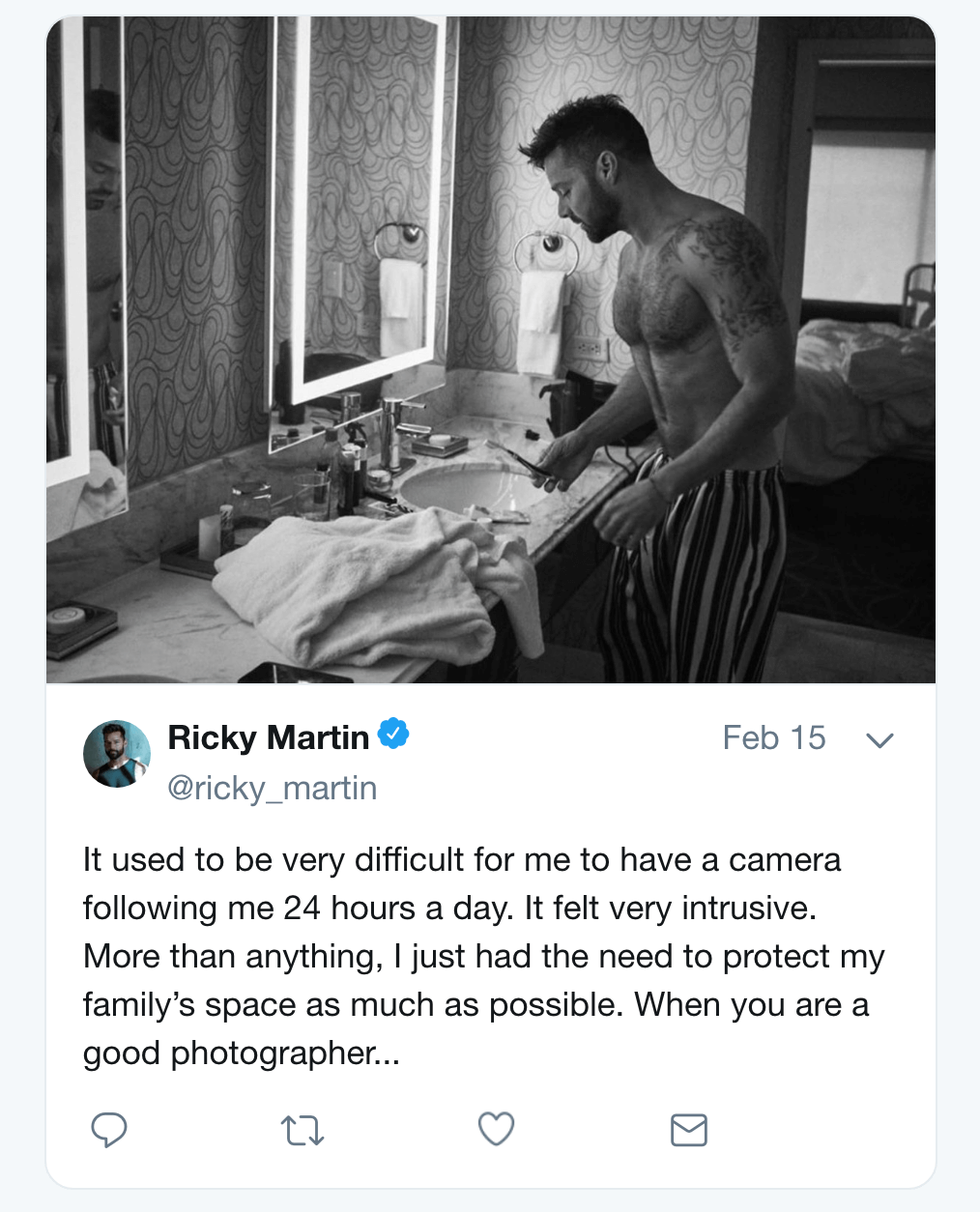Open the round profile avatar
This screenshot has height=1212, width=980.
pyautogui.click(x=117, y=754)
